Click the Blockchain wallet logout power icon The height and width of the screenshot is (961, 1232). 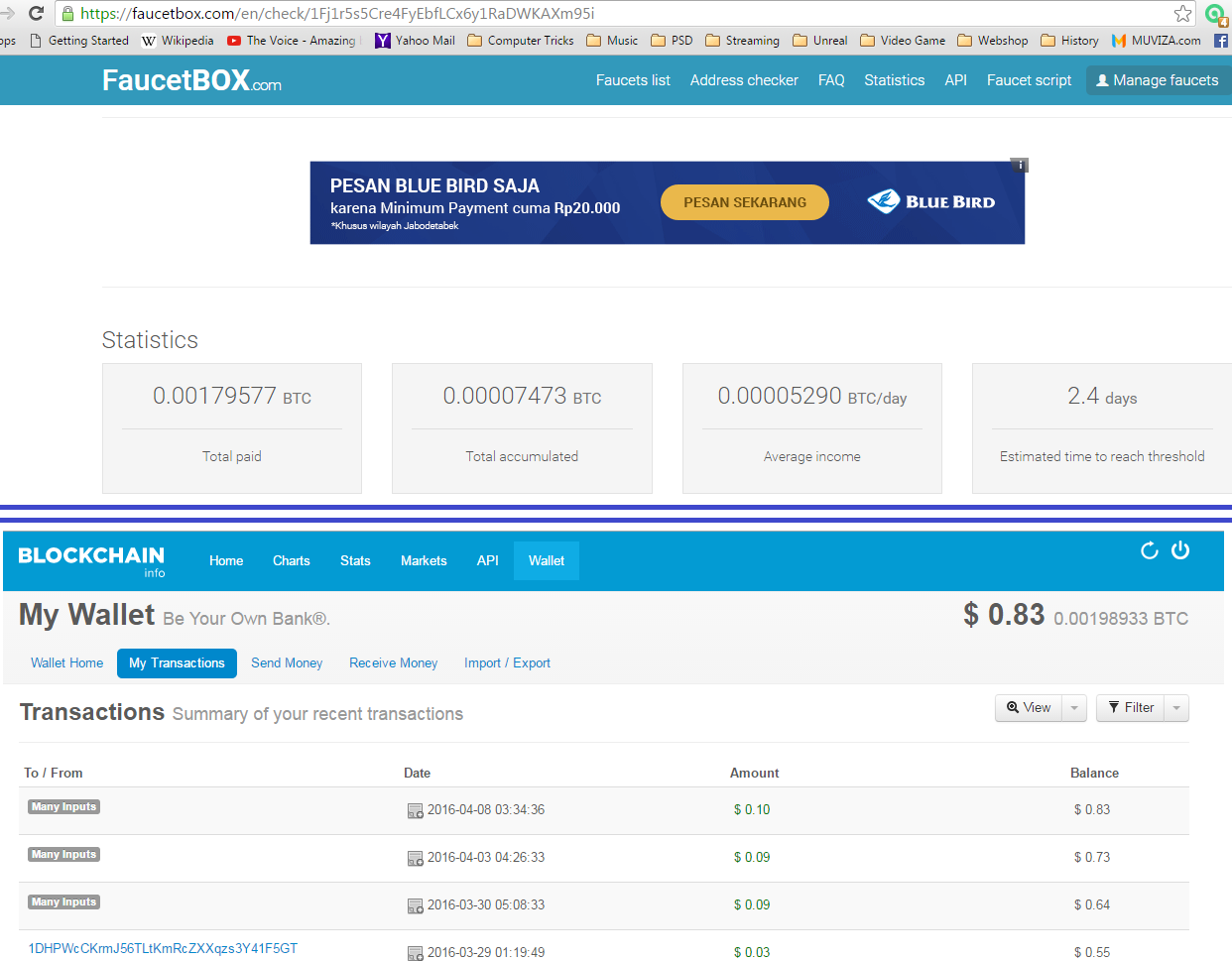(x=1180, y=550)
